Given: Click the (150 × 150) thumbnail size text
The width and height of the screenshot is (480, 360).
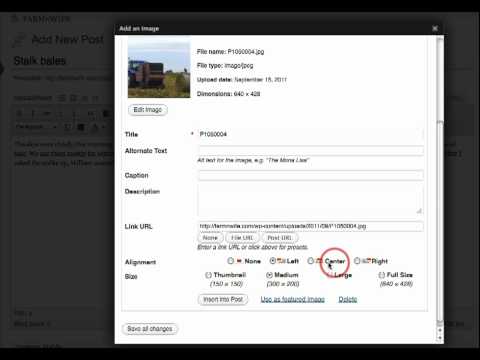Looking at the screenshot, I should coord(226,284).
